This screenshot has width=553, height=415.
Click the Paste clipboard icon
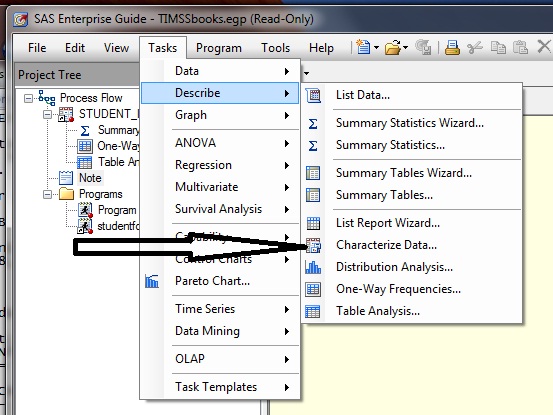pos(520,47)
